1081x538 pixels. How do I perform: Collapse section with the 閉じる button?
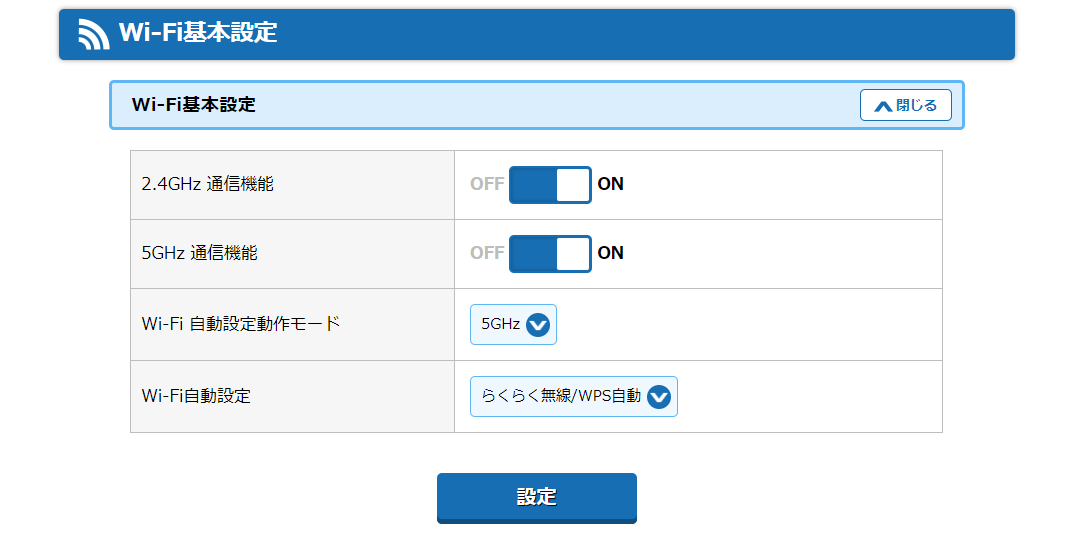coord(906,106)
